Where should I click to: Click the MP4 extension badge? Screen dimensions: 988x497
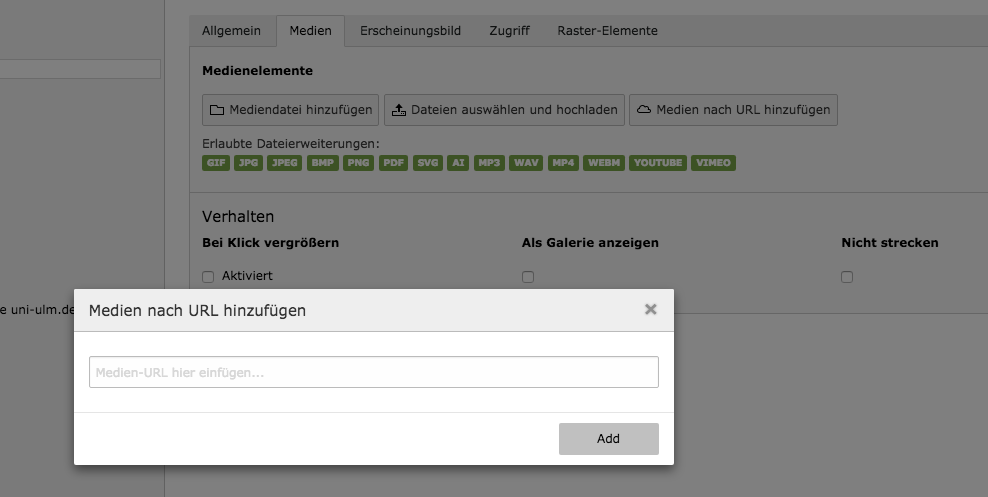pyautogui.click(x=563, y=163)
